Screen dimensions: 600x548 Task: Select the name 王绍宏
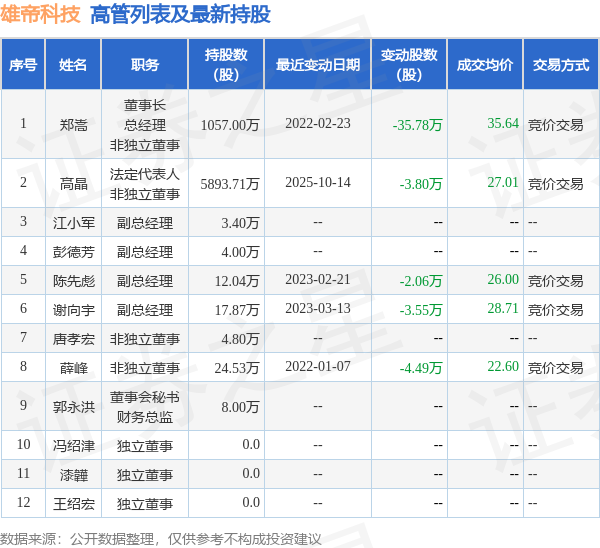[73, 504]
